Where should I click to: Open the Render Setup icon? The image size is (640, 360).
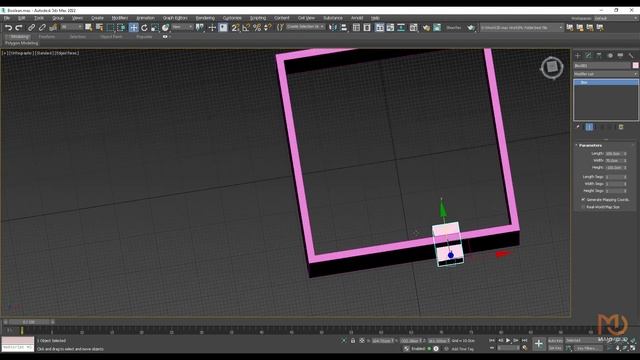click(426, 28)
